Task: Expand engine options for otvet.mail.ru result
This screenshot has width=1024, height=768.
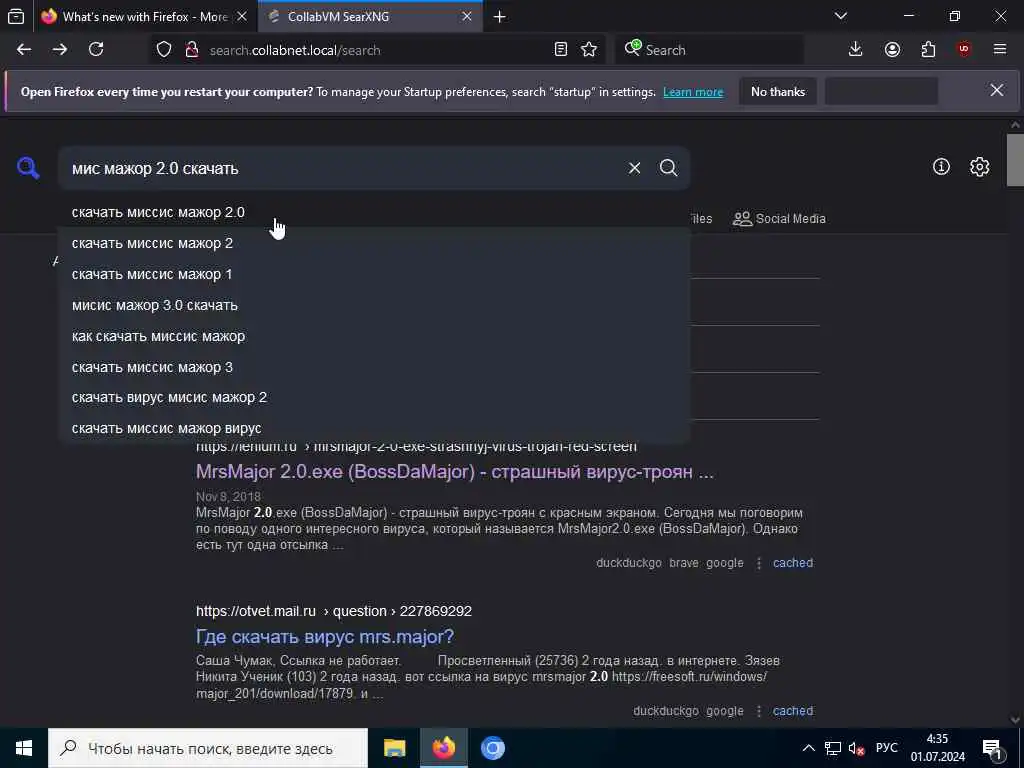Action: click(759, 711)
